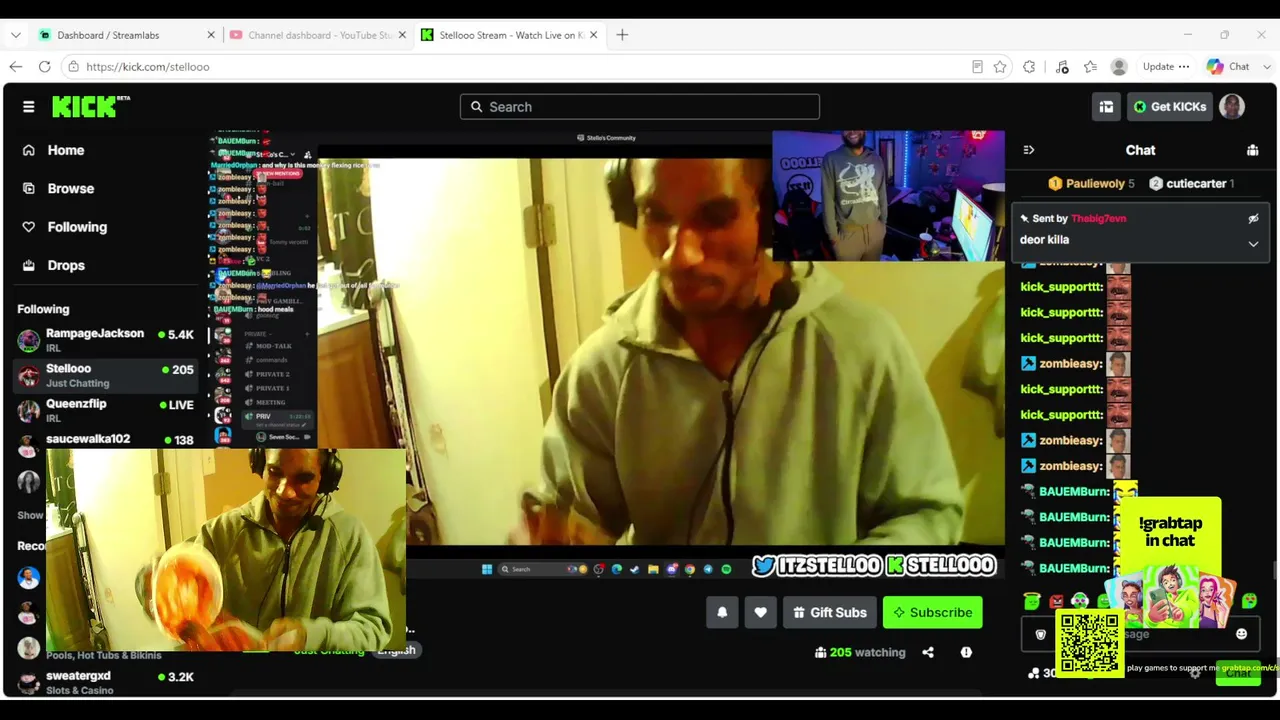Open sweaterqxd recommended channel
Viewport: 1280px width, 720px height.
pyautogui.click(x=106, y=682)
